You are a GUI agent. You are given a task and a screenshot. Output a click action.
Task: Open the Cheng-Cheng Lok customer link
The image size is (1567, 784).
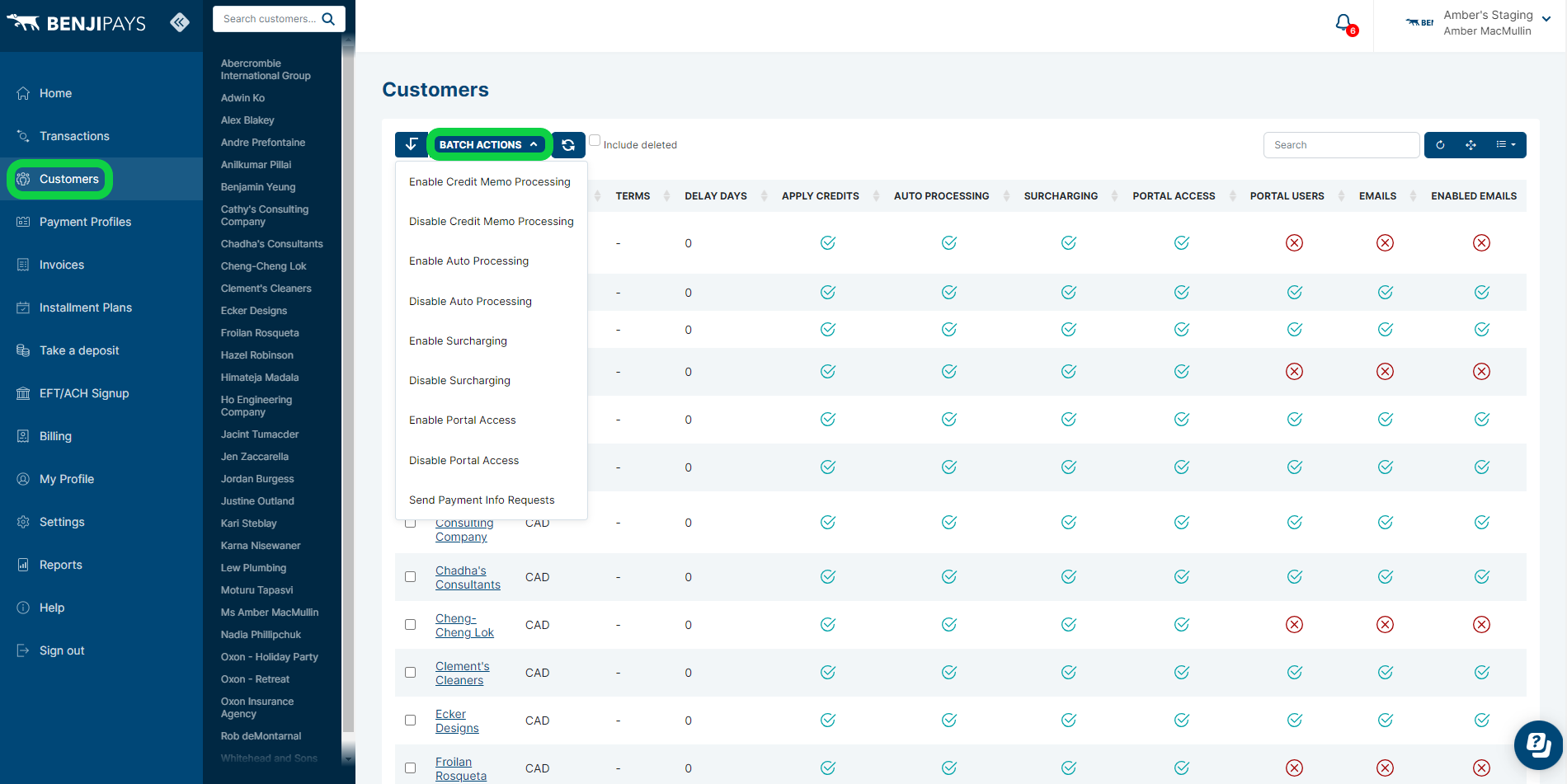point(464,625)
